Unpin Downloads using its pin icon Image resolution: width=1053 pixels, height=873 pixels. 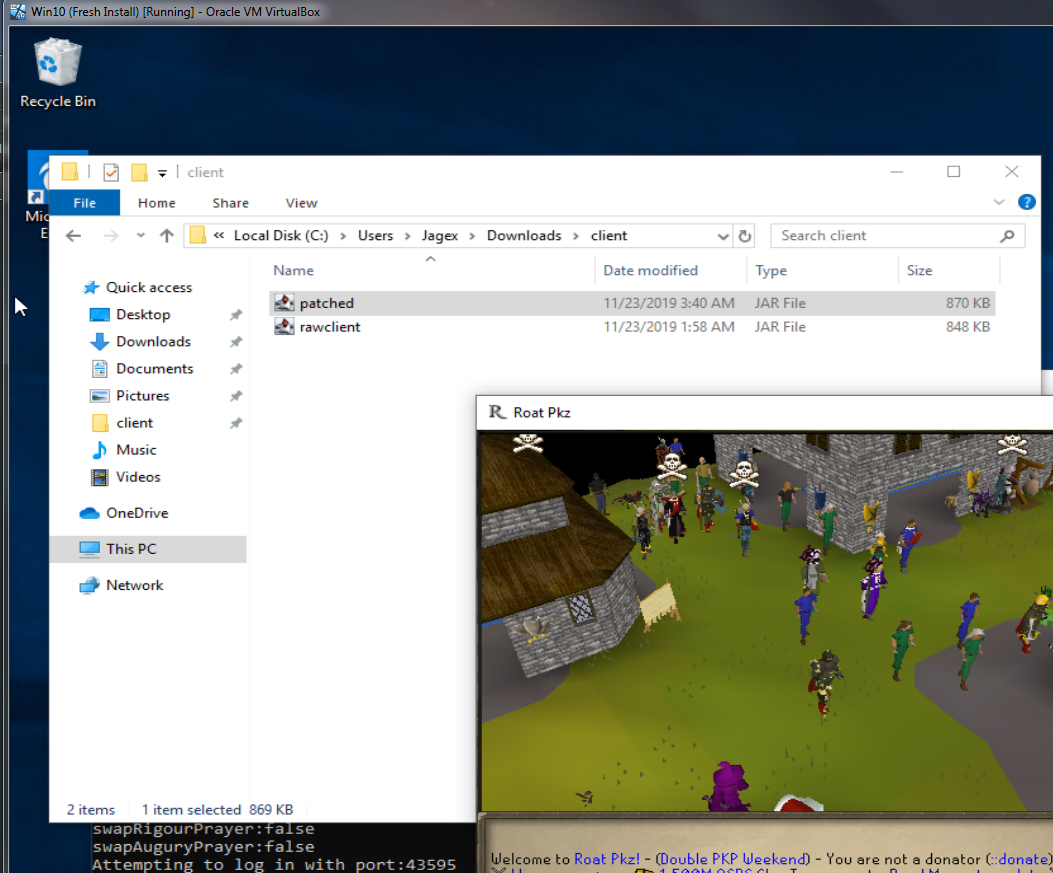tap(236, 342)
